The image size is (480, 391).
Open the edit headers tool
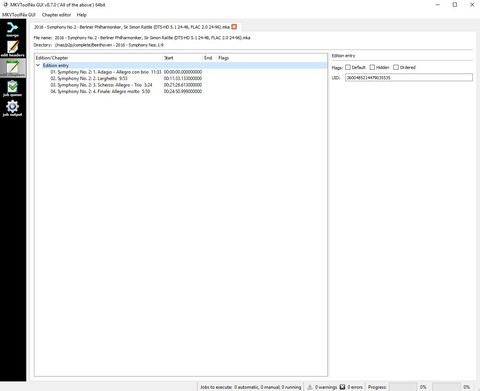click(x=12, y=49)
